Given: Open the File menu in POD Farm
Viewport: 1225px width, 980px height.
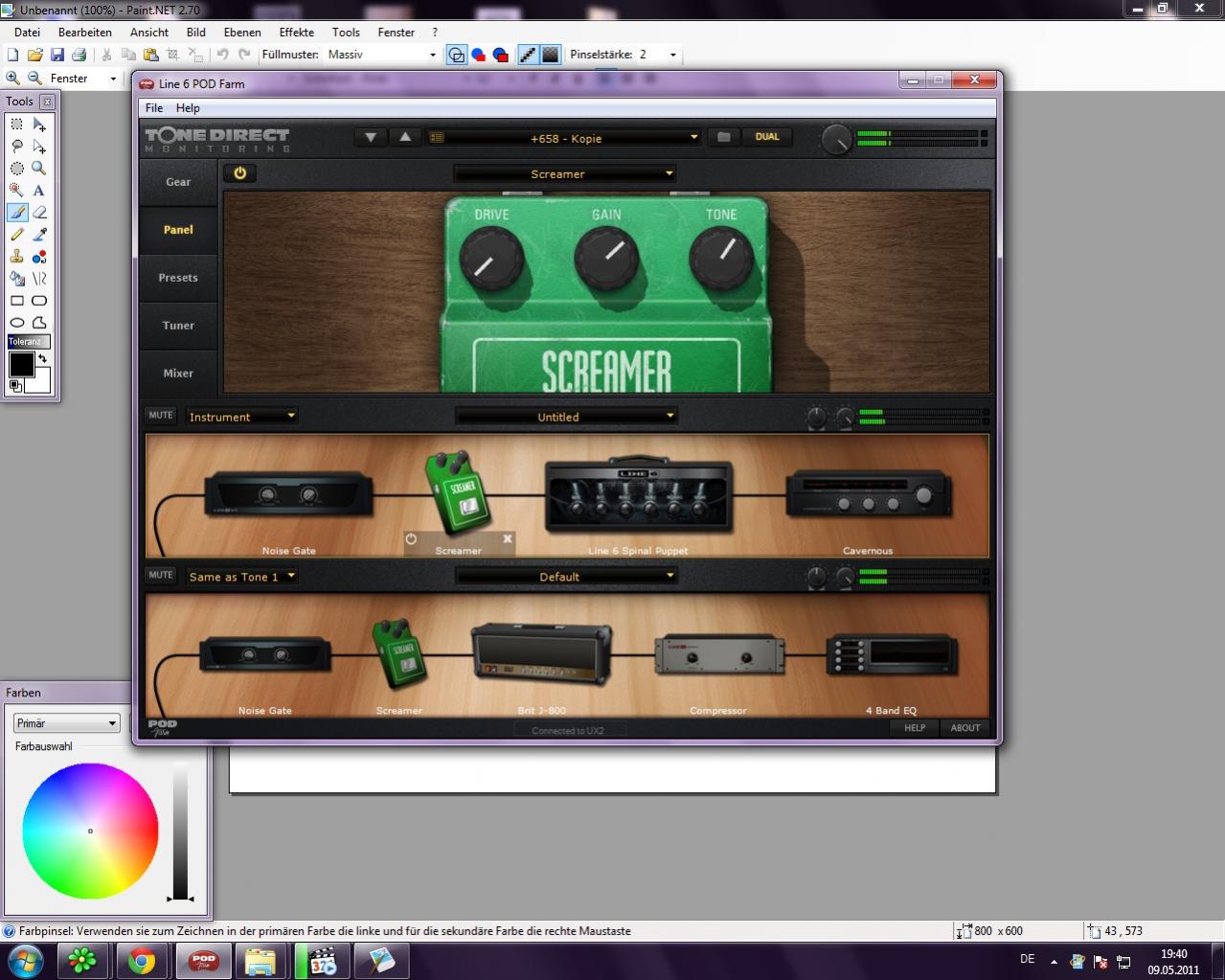Looking at the screenshot, I should click(x=153, y=108).
